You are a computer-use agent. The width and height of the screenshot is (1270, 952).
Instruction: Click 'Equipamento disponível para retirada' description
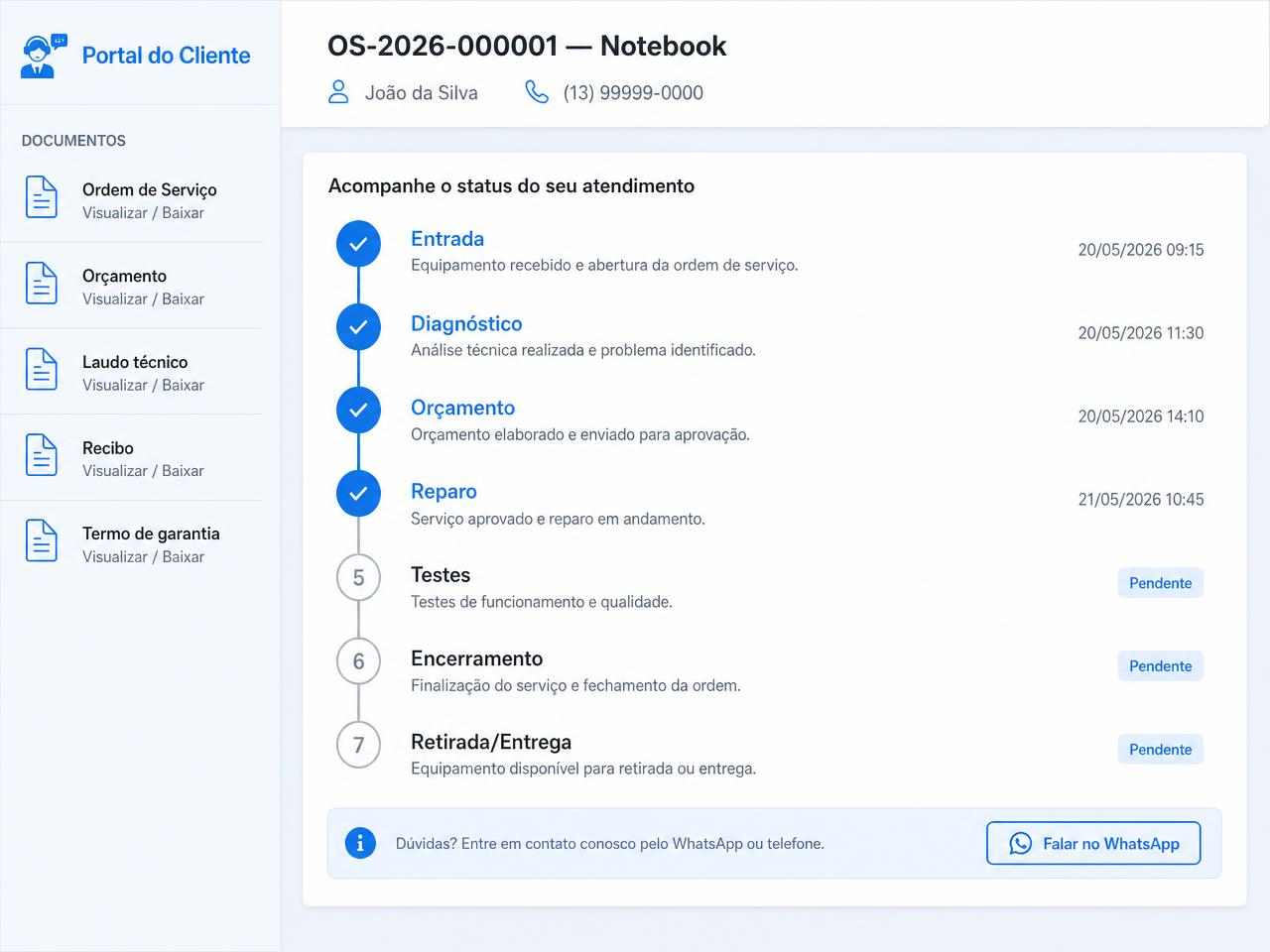(x=583, y=769)
